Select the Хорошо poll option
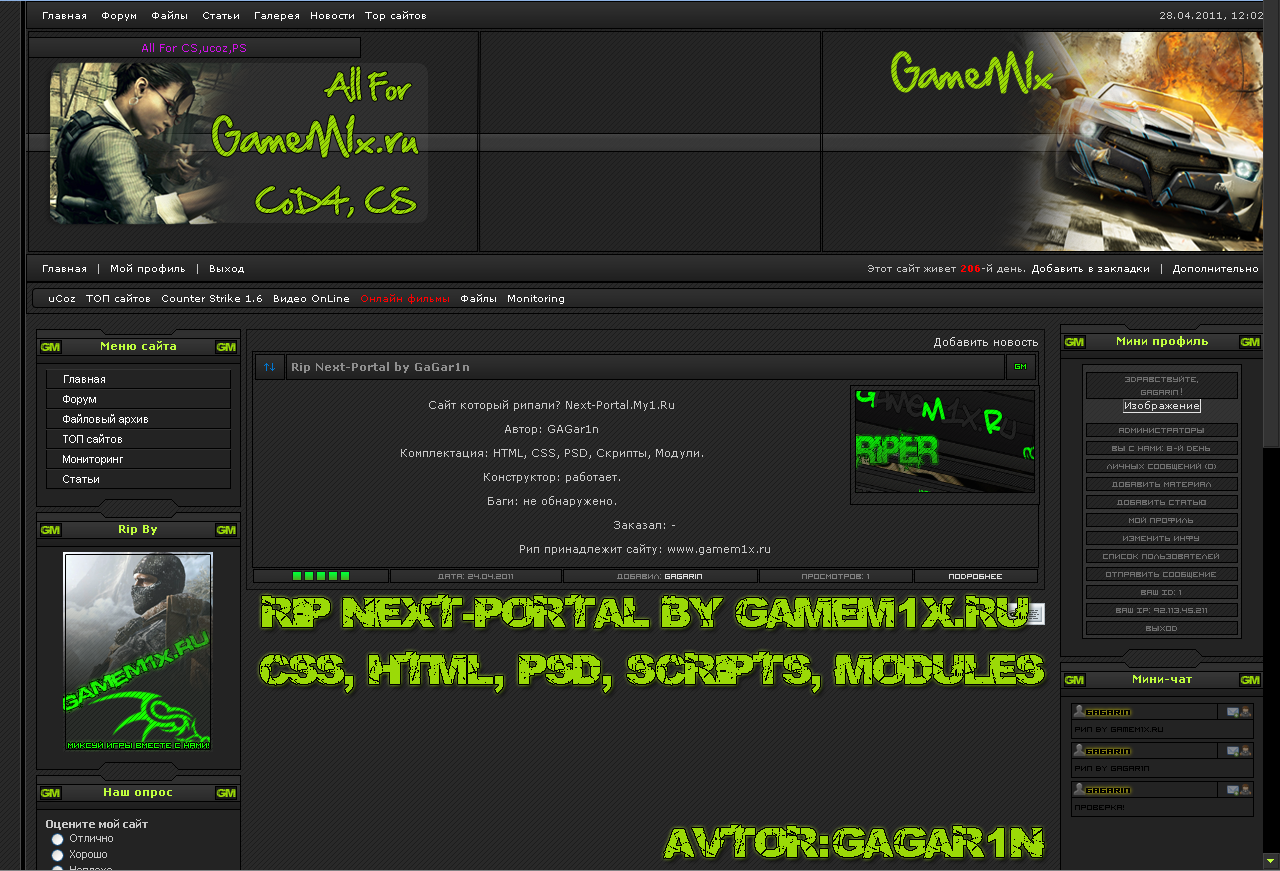Image resolution: width=1280 pixels, height=871 pixels. coord(58,856)
